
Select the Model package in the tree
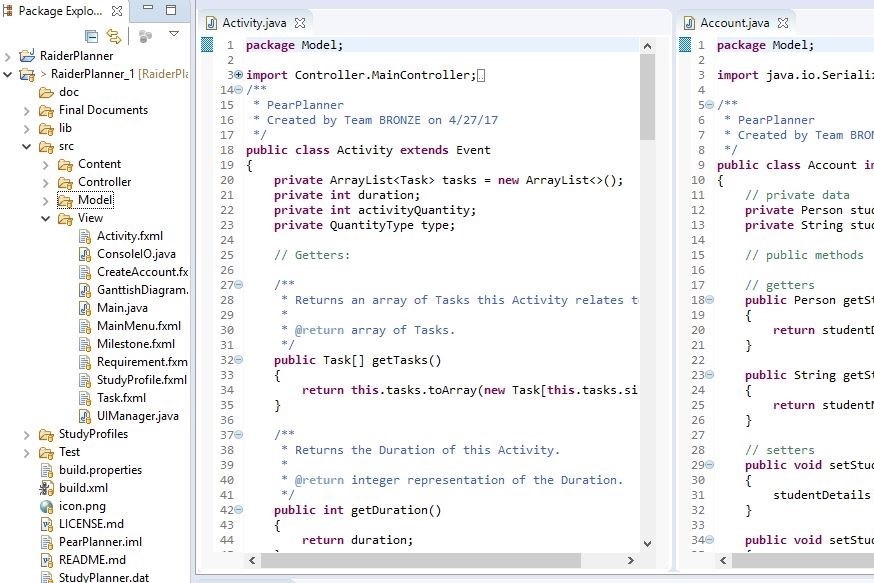(x=95, y=200)
